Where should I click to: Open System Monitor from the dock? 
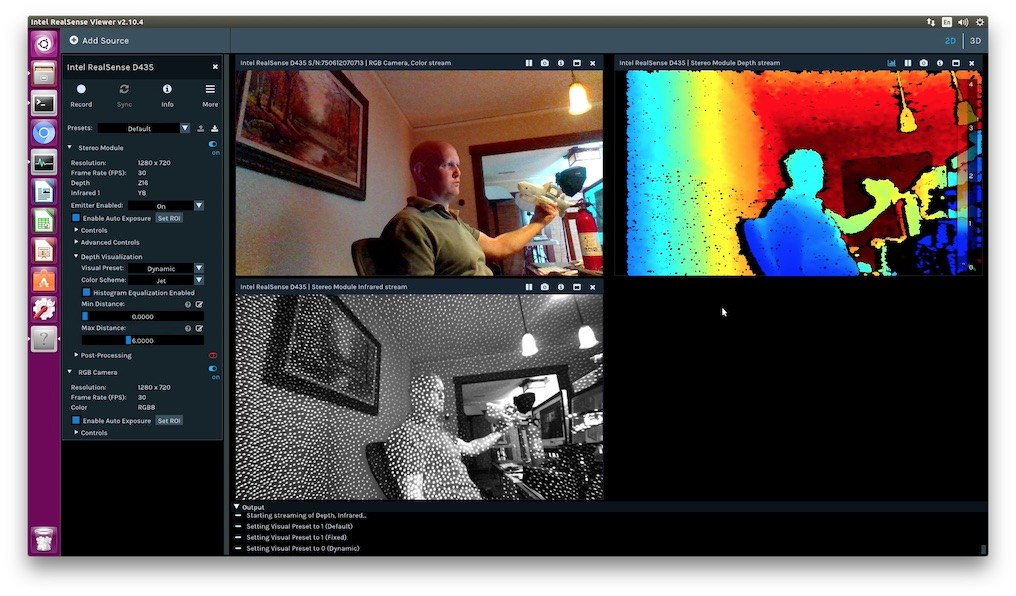click(44, 163)
